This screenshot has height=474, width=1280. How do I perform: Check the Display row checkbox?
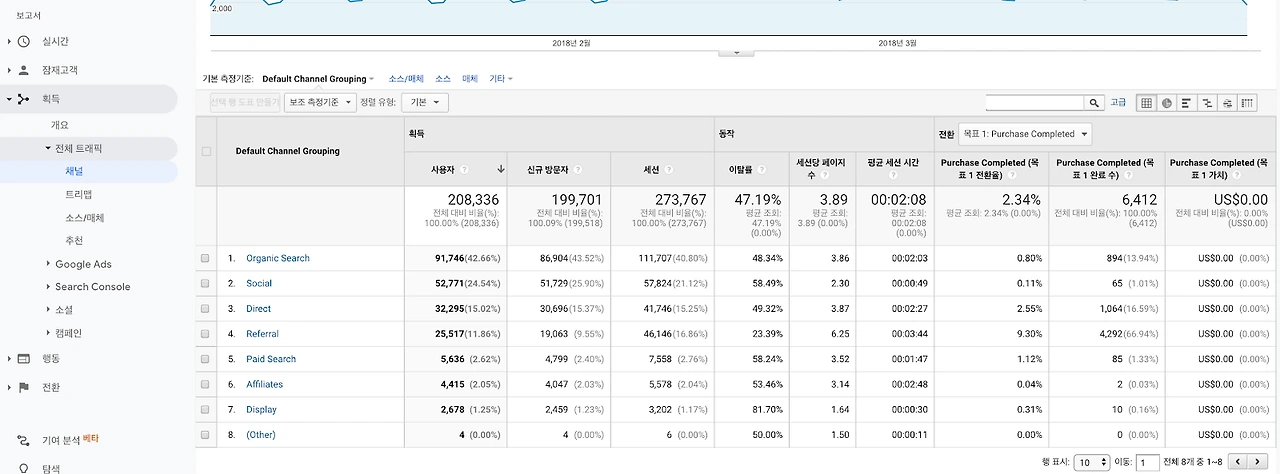pyautogui.click(x=205, y=409)
